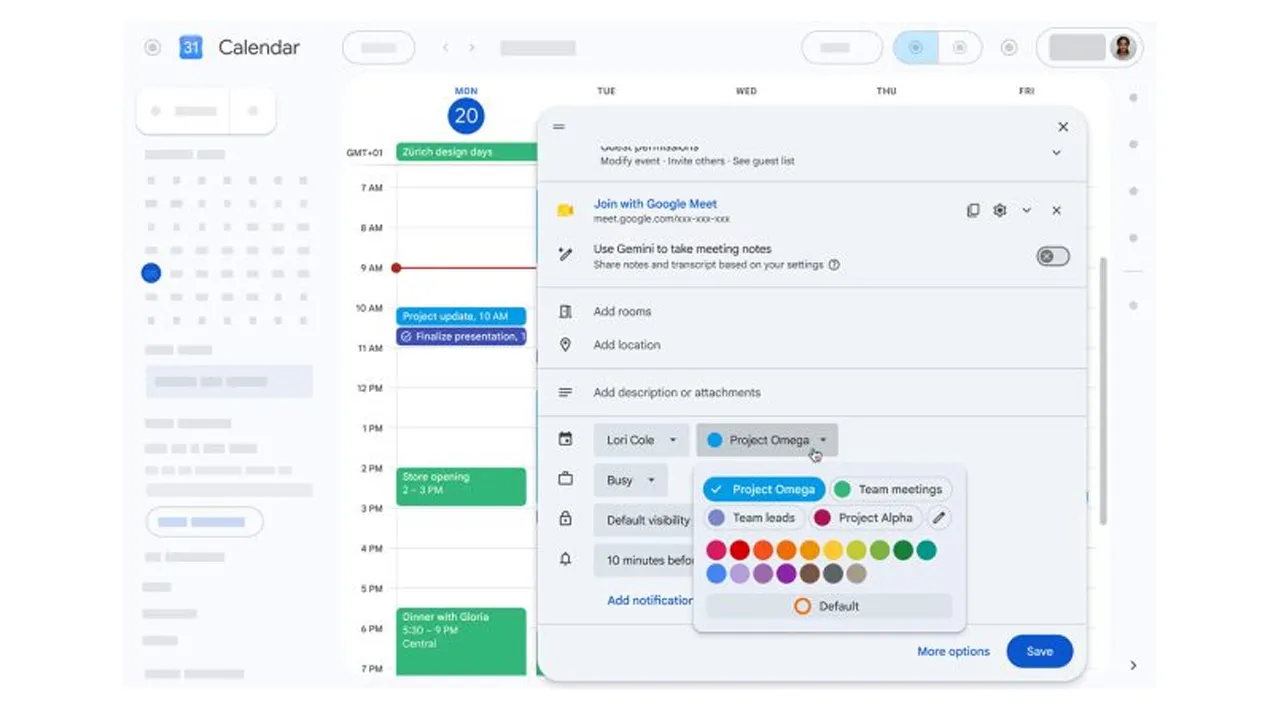Click Add location
Screen dimensions: 1280x720
(x=627, y=345)
